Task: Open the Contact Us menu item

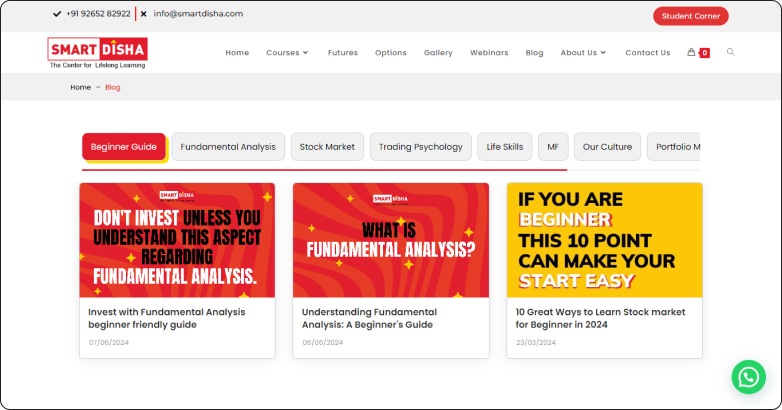Action: click(648, 52)
